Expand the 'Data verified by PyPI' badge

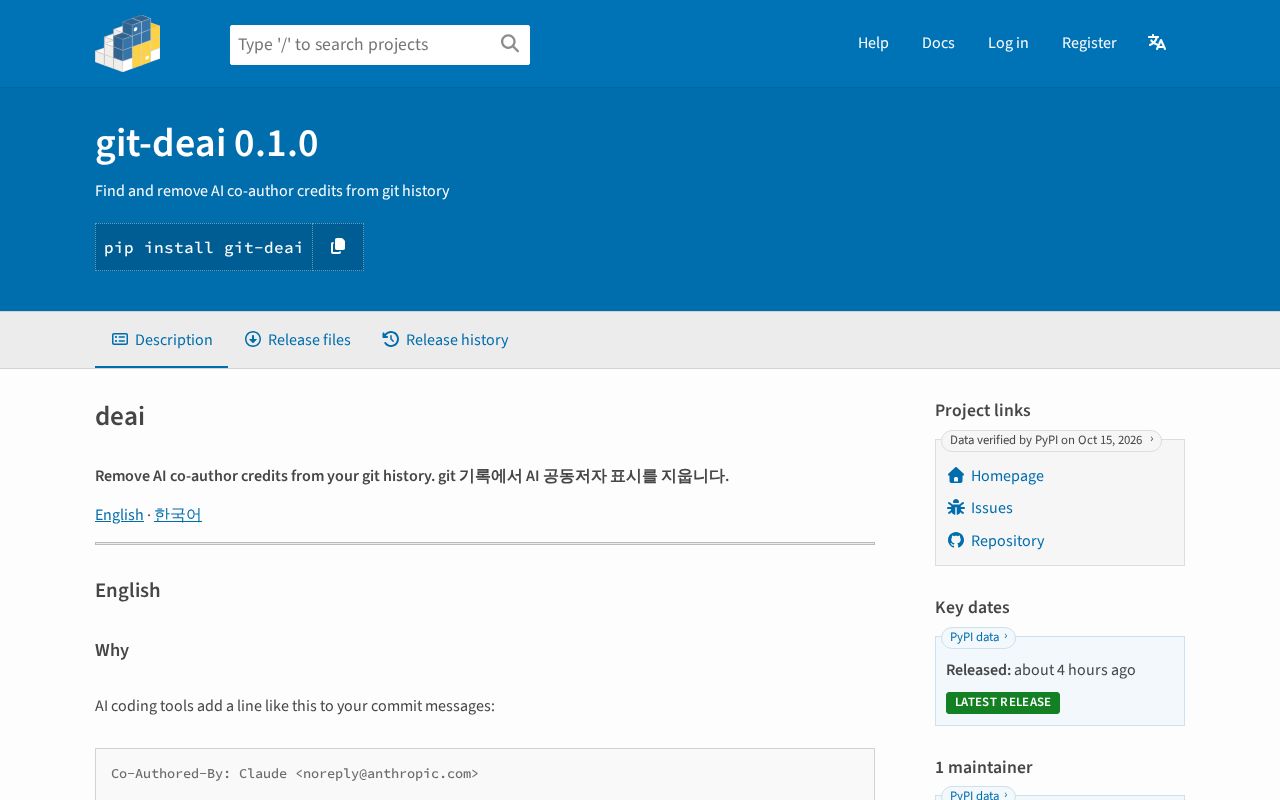(x=1051, y=440)
